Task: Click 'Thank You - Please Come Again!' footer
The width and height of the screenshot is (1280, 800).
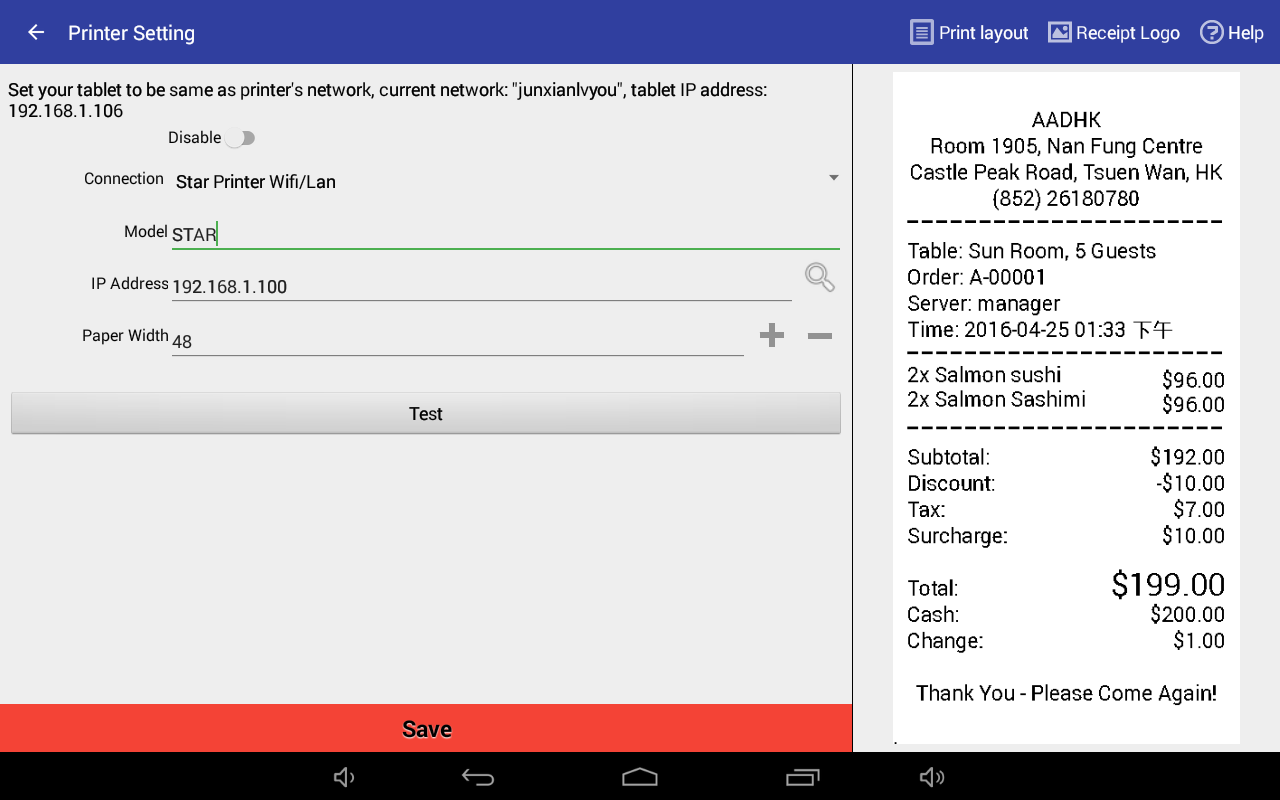Action: (1066, 693)
